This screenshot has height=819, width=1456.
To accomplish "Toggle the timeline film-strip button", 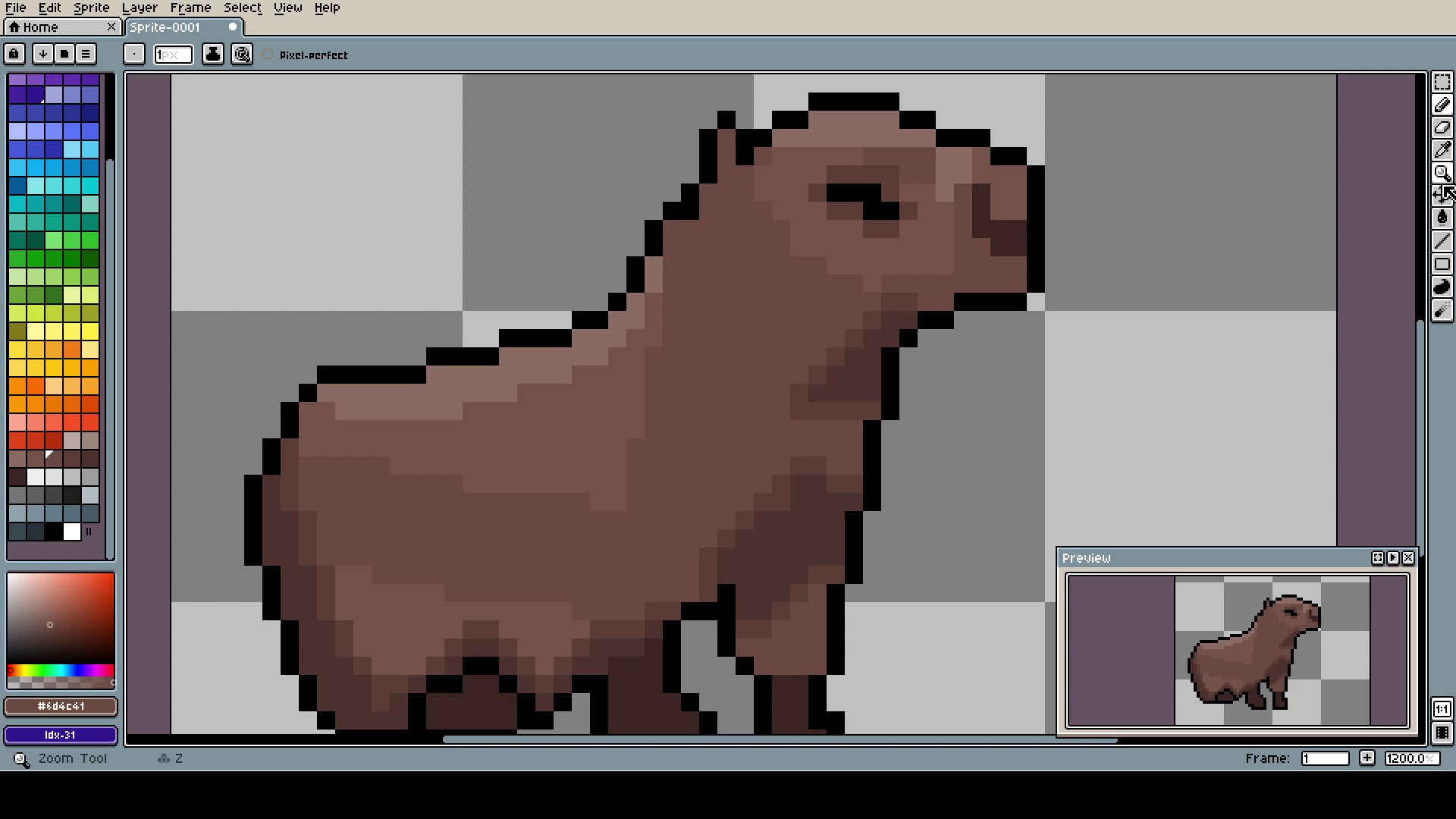I will click(1442, 733).
